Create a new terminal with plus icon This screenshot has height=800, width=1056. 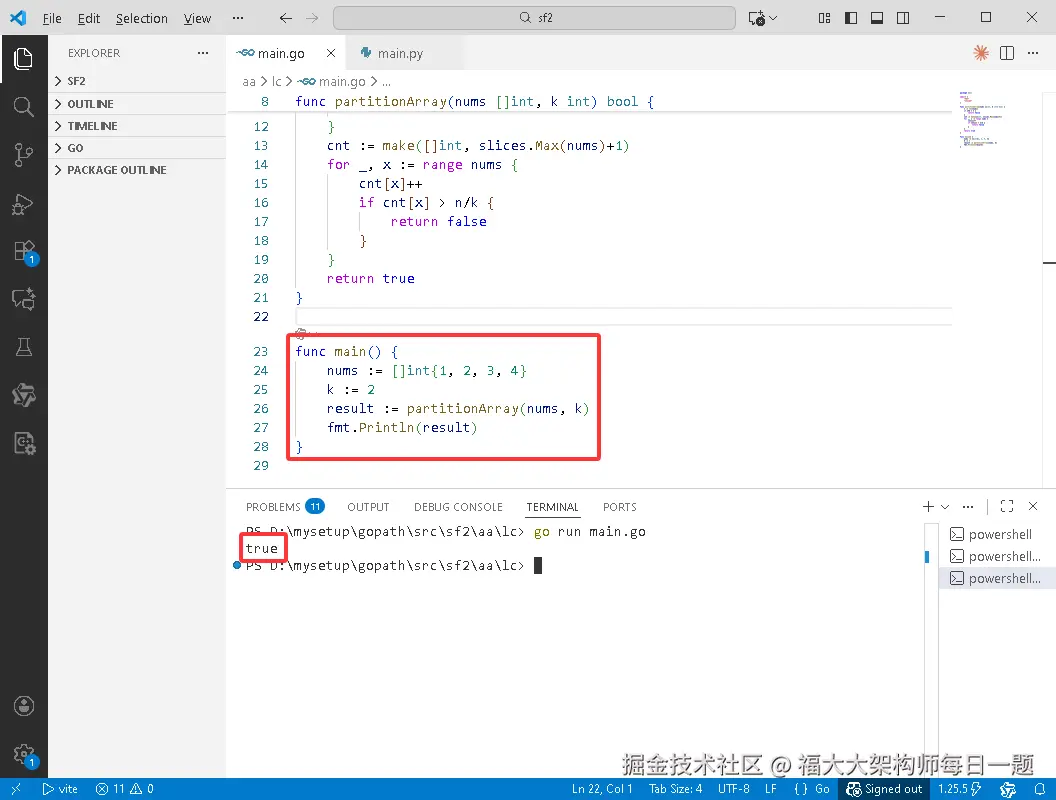[x=928, y=506]
